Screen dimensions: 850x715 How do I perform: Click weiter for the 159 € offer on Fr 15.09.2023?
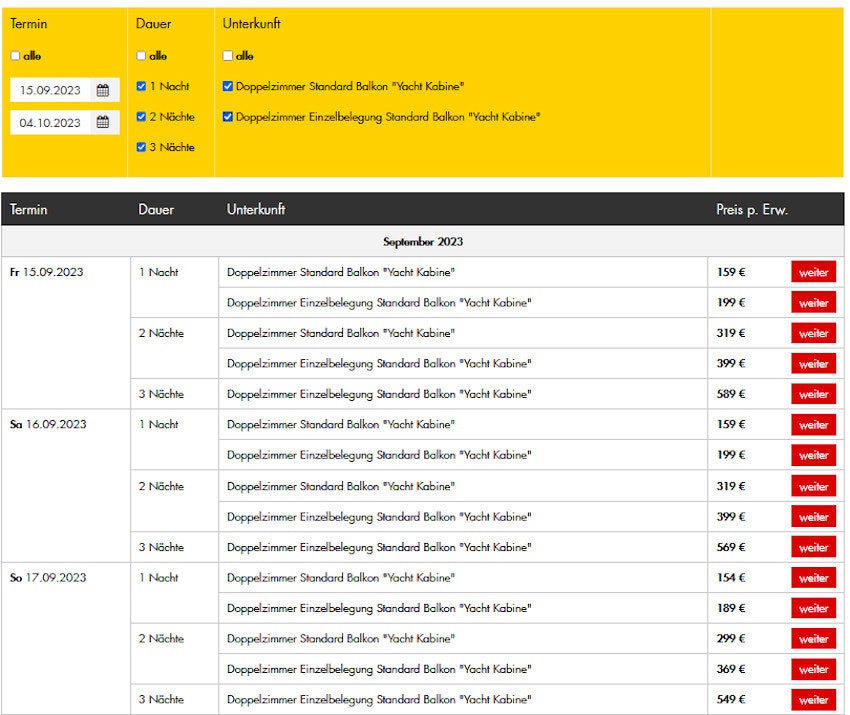[x=813, y=271]
